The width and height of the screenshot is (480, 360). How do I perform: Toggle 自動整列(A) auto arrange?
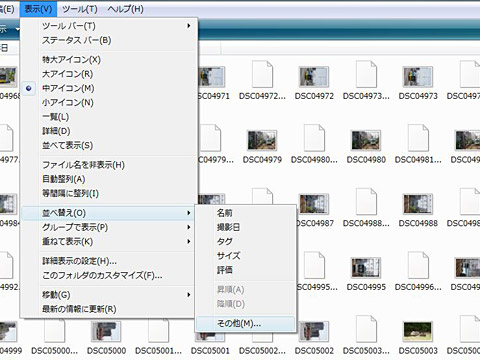pos(109,179)
